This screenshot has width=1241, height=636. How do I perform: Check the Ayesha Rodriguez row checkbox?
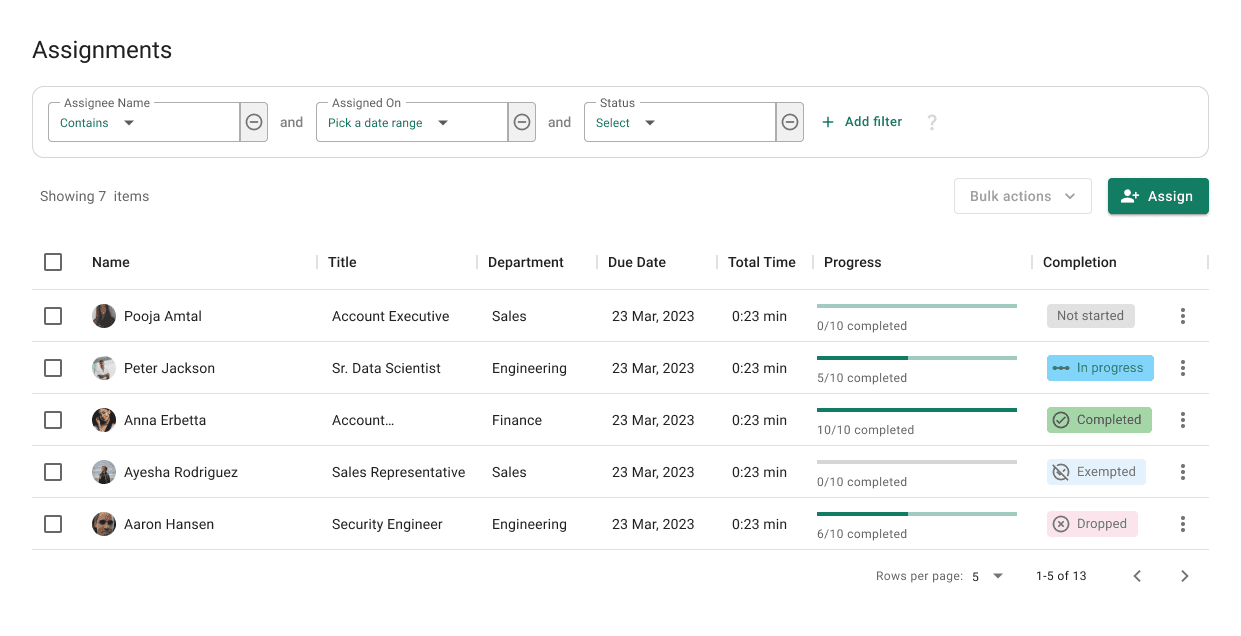[x=53, y=472]
